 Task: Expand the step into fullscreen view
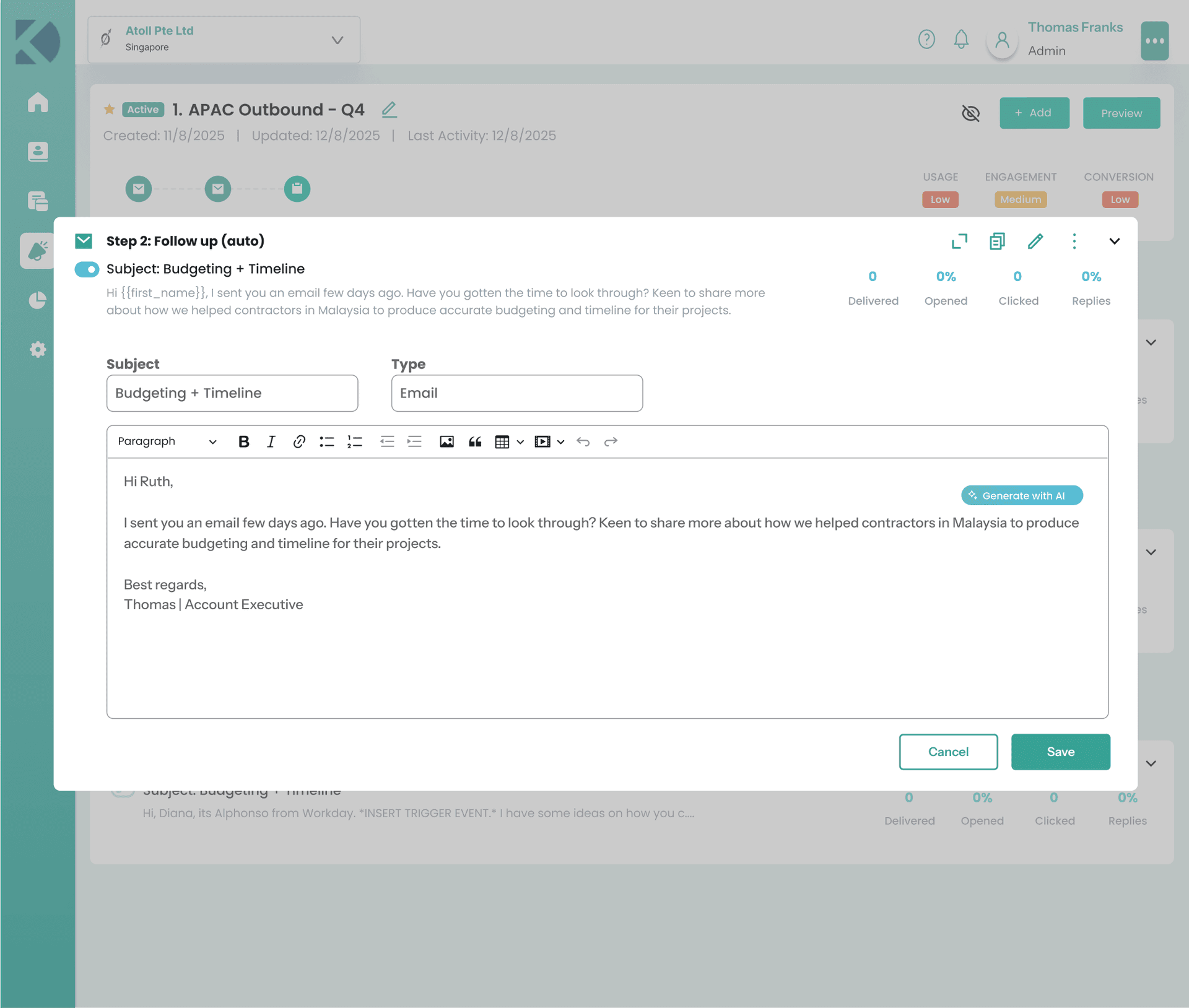click(x=959, y=241)
